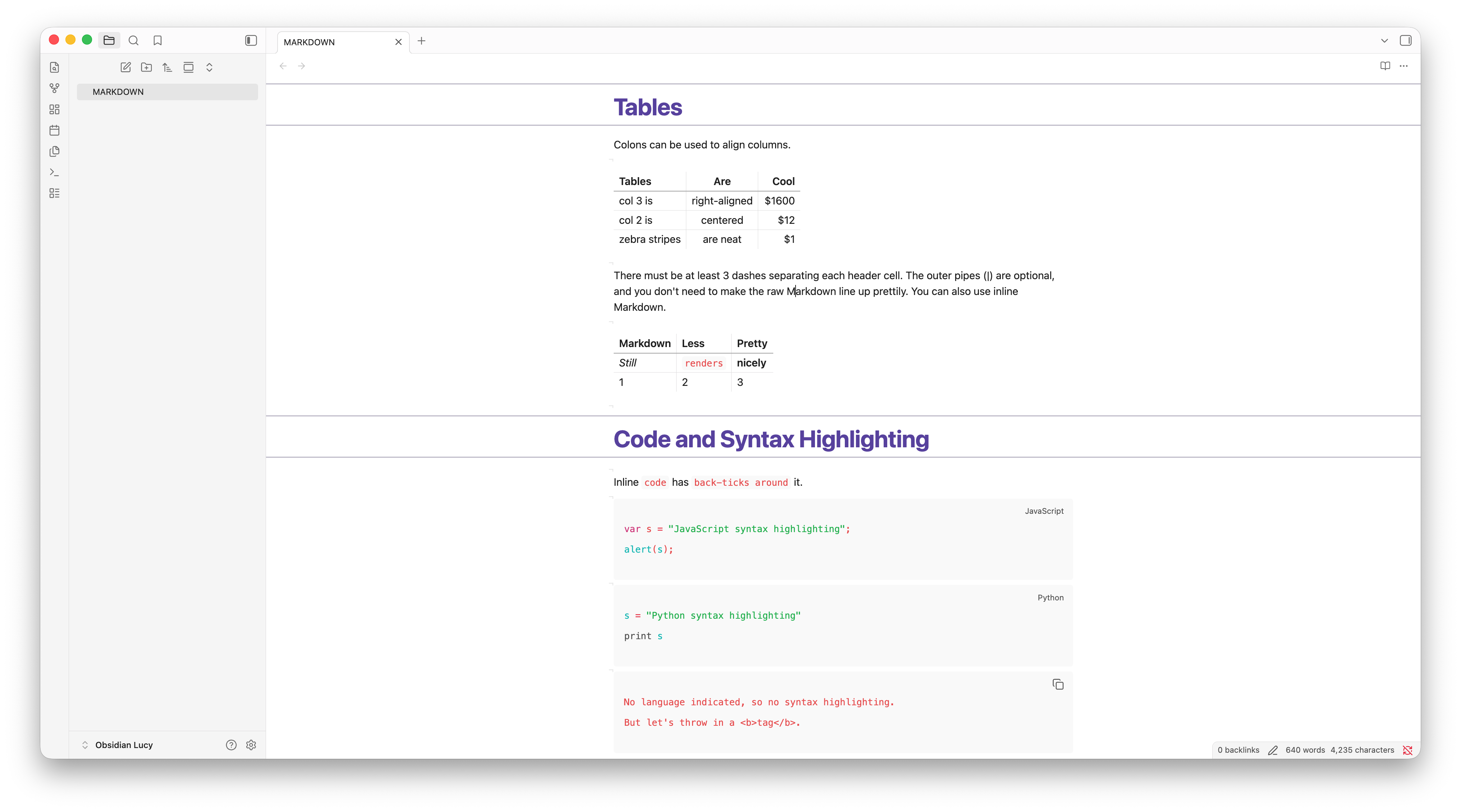Insert template via ribbon icon

point(54,151)
